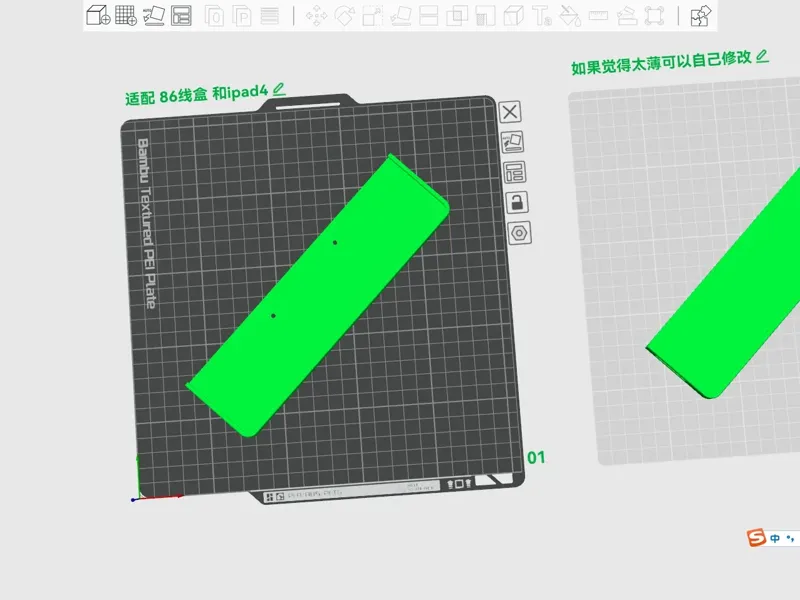The image size is (800, 600).
Task: Select the Move tool
Action: tap(316, 16)
